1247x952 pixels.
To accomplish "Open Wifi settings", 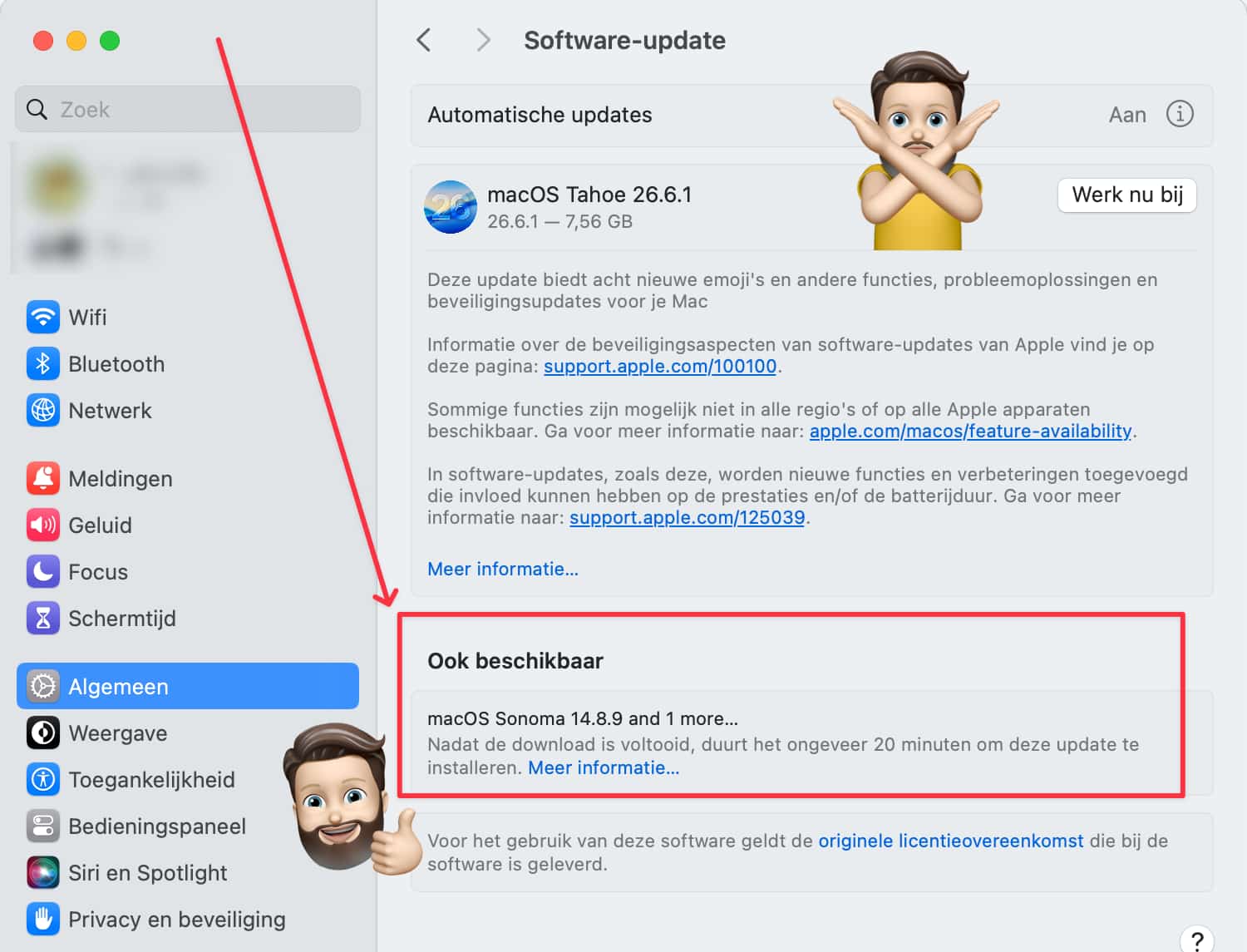I will pyautogui.click(x=188, y=317).
